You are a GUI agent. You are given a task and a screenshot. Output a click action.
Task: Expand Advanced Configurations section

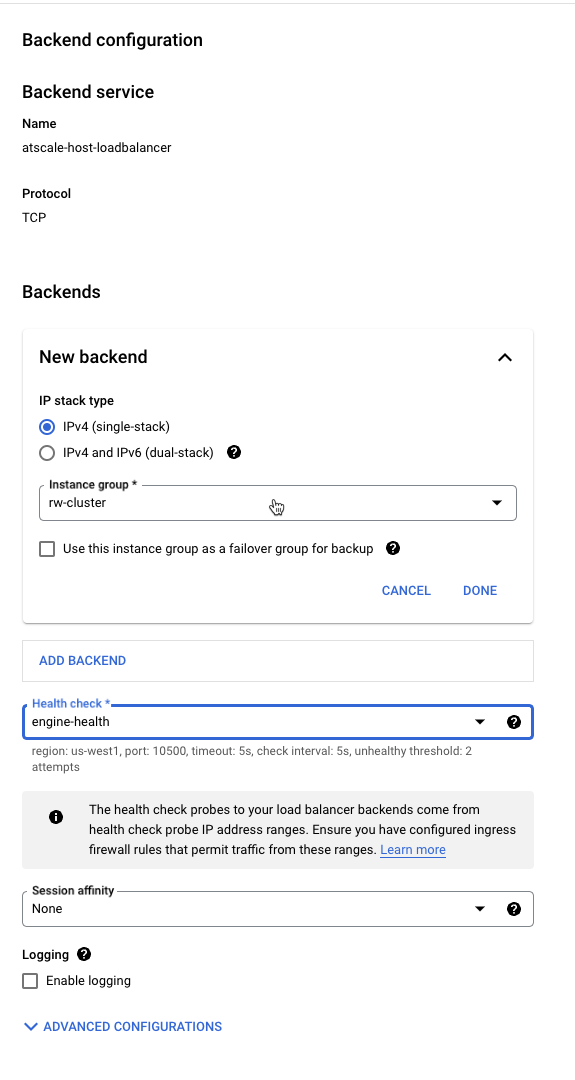point(123,1026)
